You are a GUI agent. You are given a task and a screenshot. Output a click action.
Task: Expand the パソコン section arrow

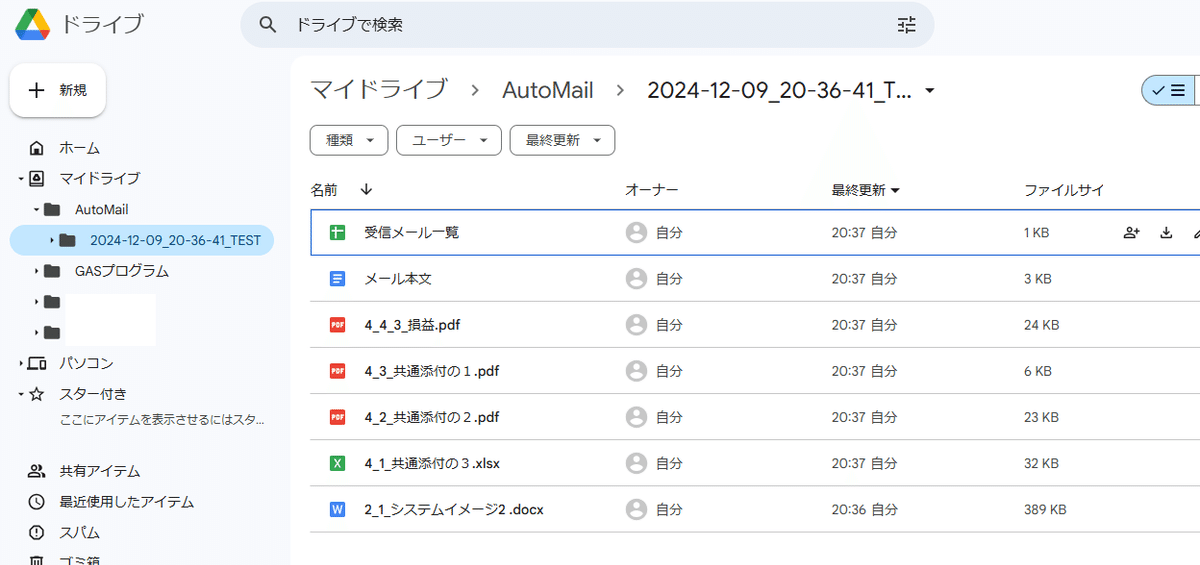coord(21,363)
